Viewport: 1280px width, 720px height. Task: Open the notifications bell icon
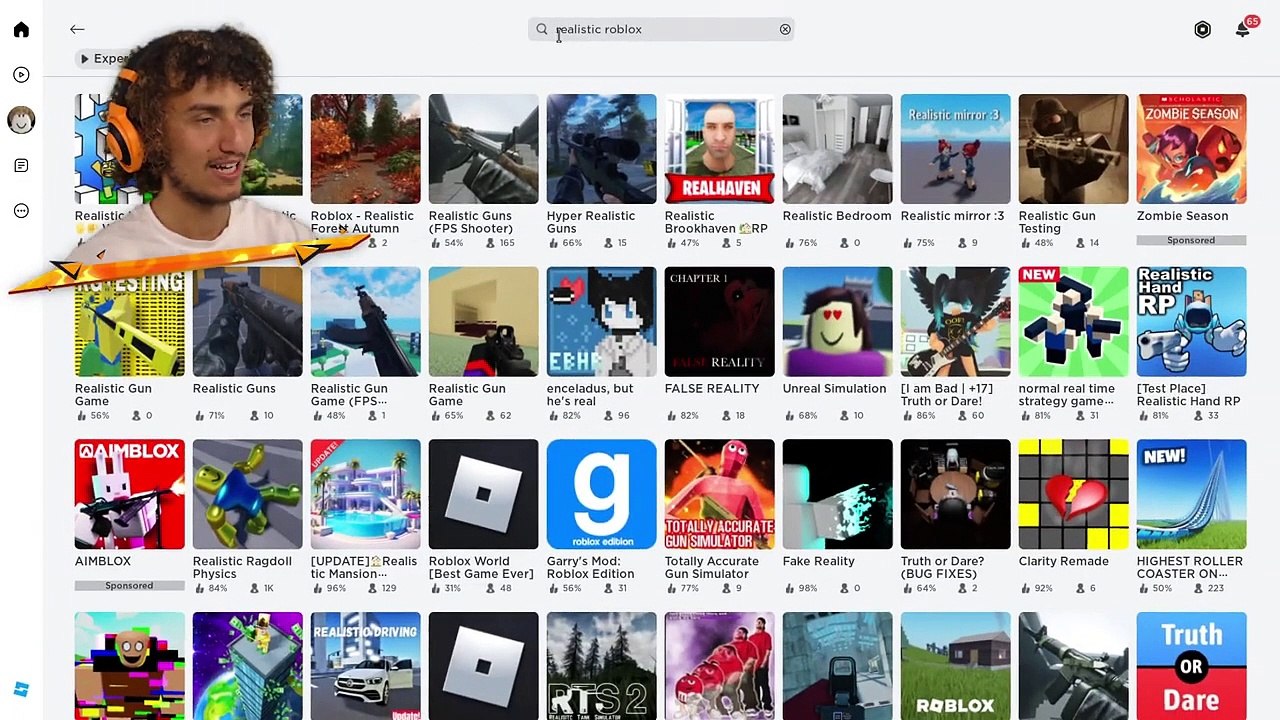(x=1242, y=30)
